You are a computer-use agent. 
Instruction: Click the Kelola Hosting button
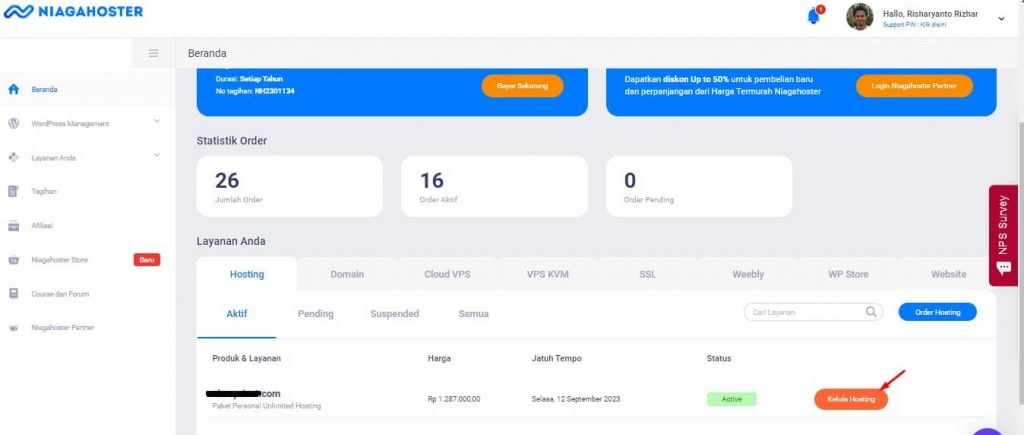click(x=851, y=399)
